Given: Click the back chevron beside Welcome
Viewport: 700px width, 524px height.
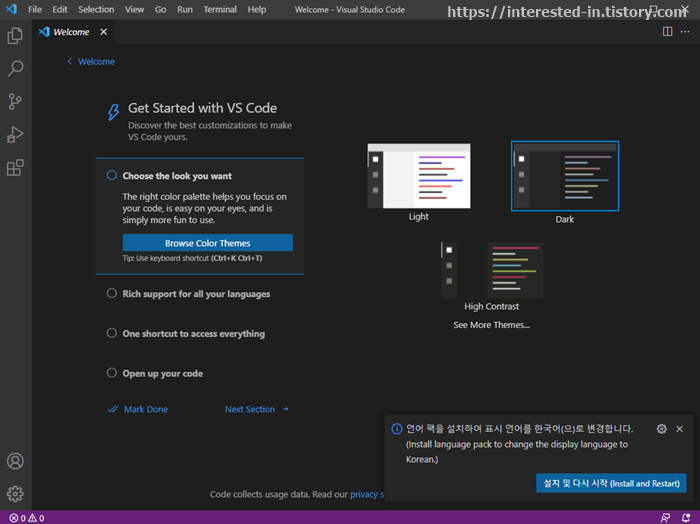Looking at the screenshot, I should pos(70,61).
